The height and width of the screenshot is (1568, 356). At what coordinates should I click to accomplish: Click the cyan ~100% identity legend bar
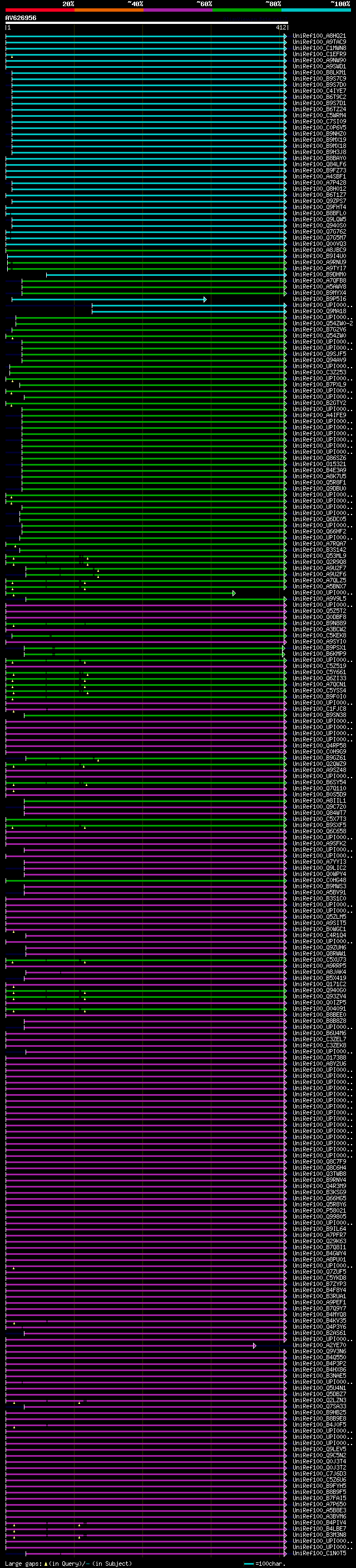point(316,10)
